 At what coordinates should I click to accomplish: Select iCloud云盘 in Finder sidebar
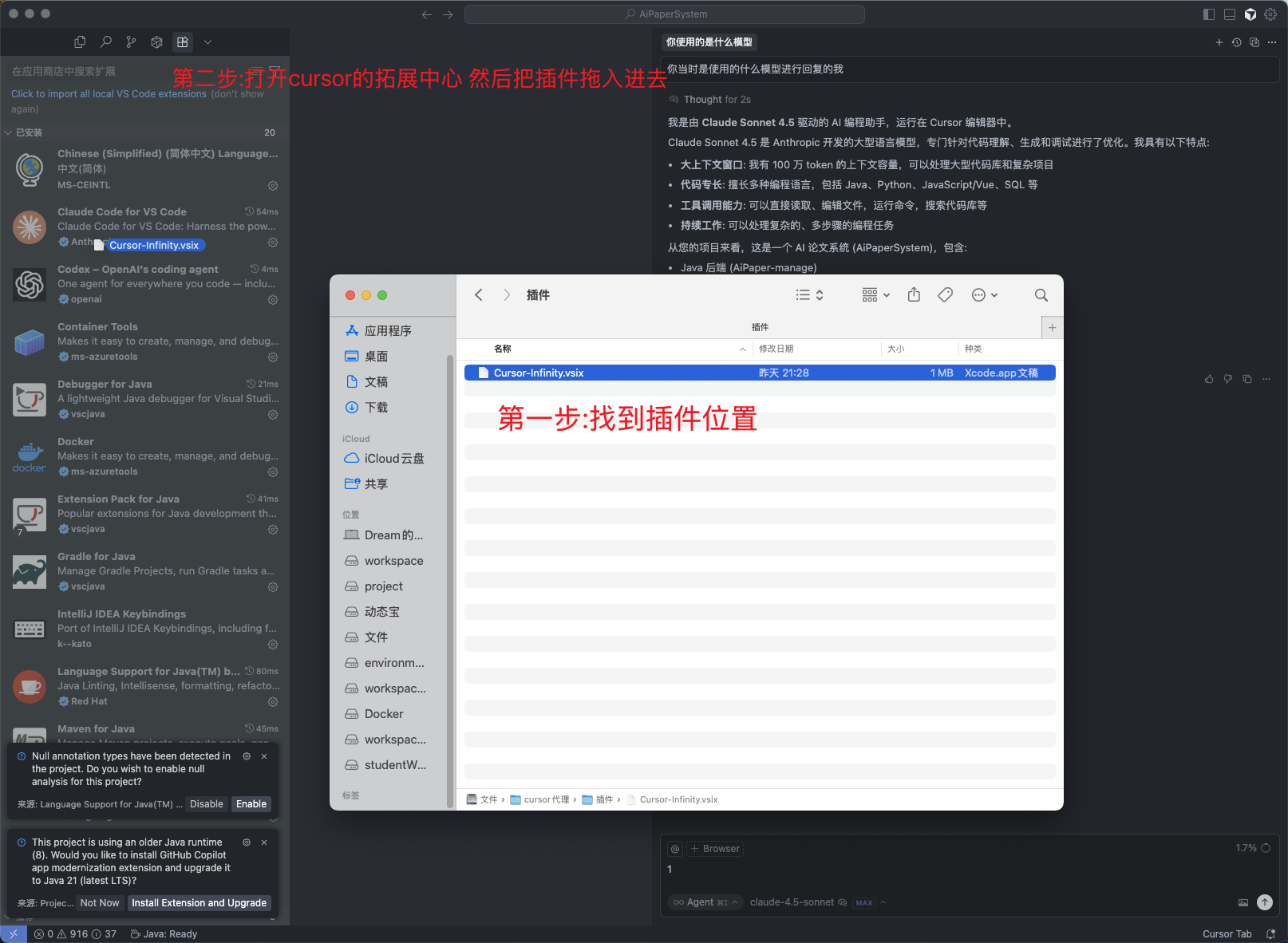(393, 459)
